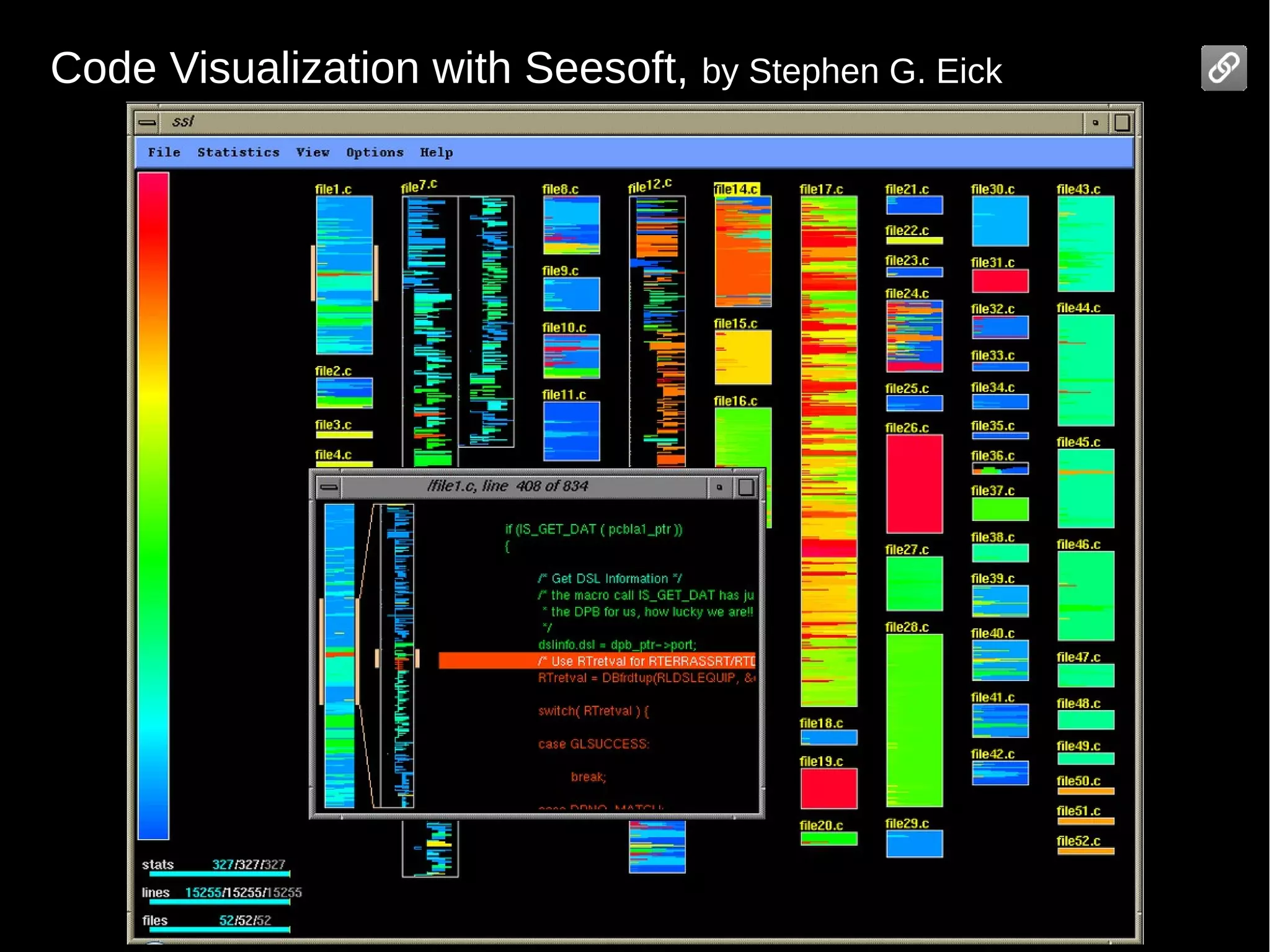Click the file9.c blue block
1270x952 pixels.
coord(571,294)
